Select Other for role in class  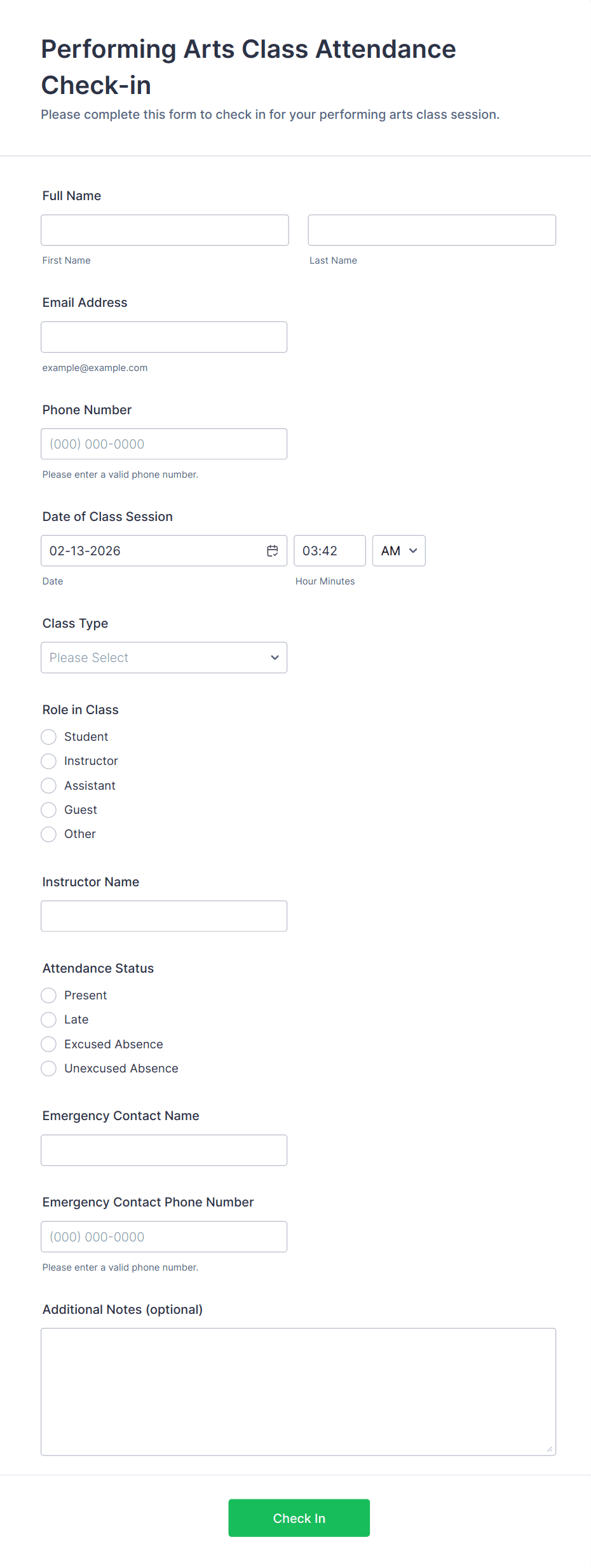point(49,834)
